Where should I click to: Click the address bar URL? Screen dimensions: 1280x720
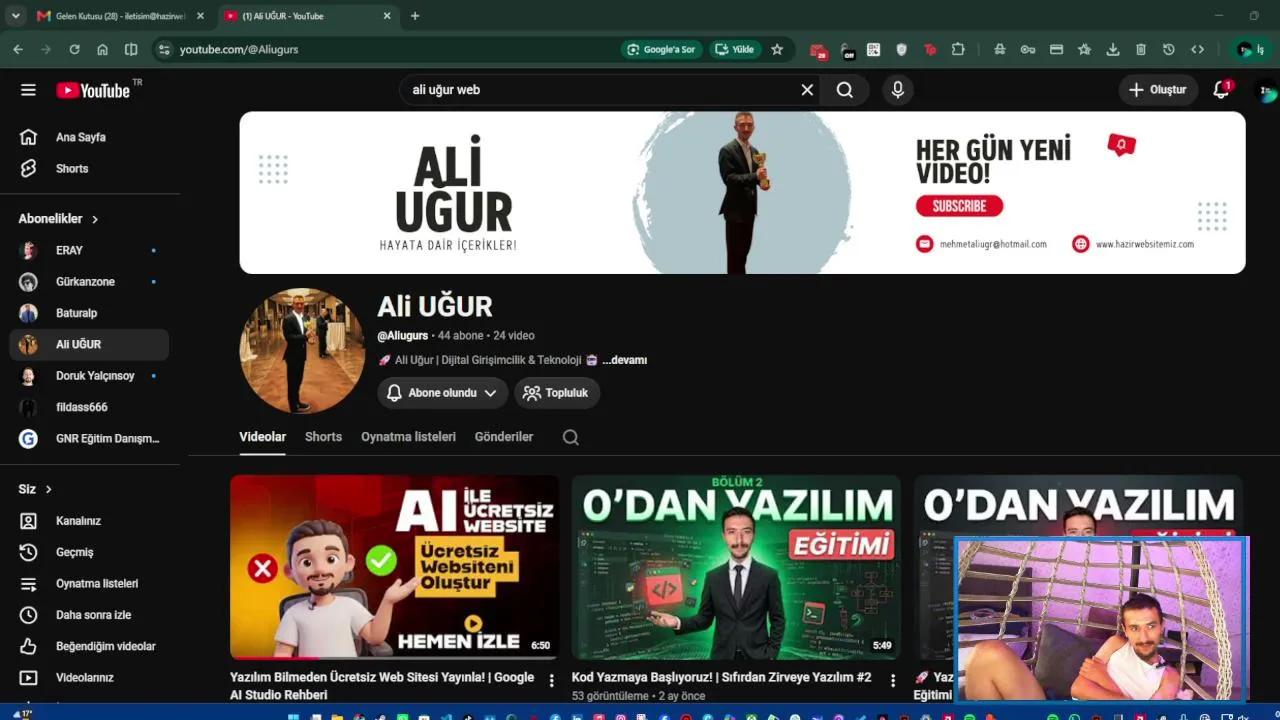point(239,49)
